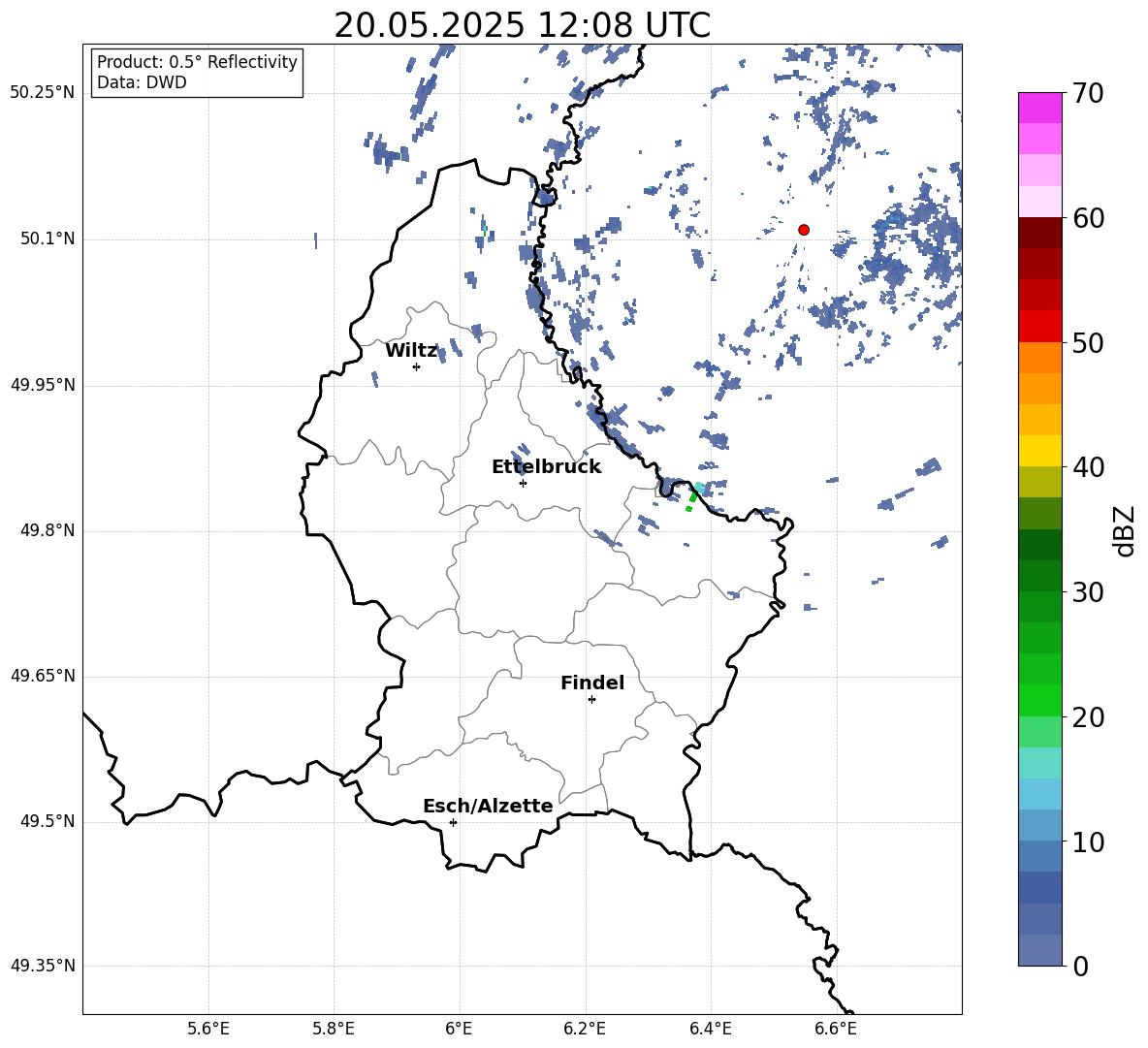Click the "Esch/Alzette" city label

click(488, 806)
